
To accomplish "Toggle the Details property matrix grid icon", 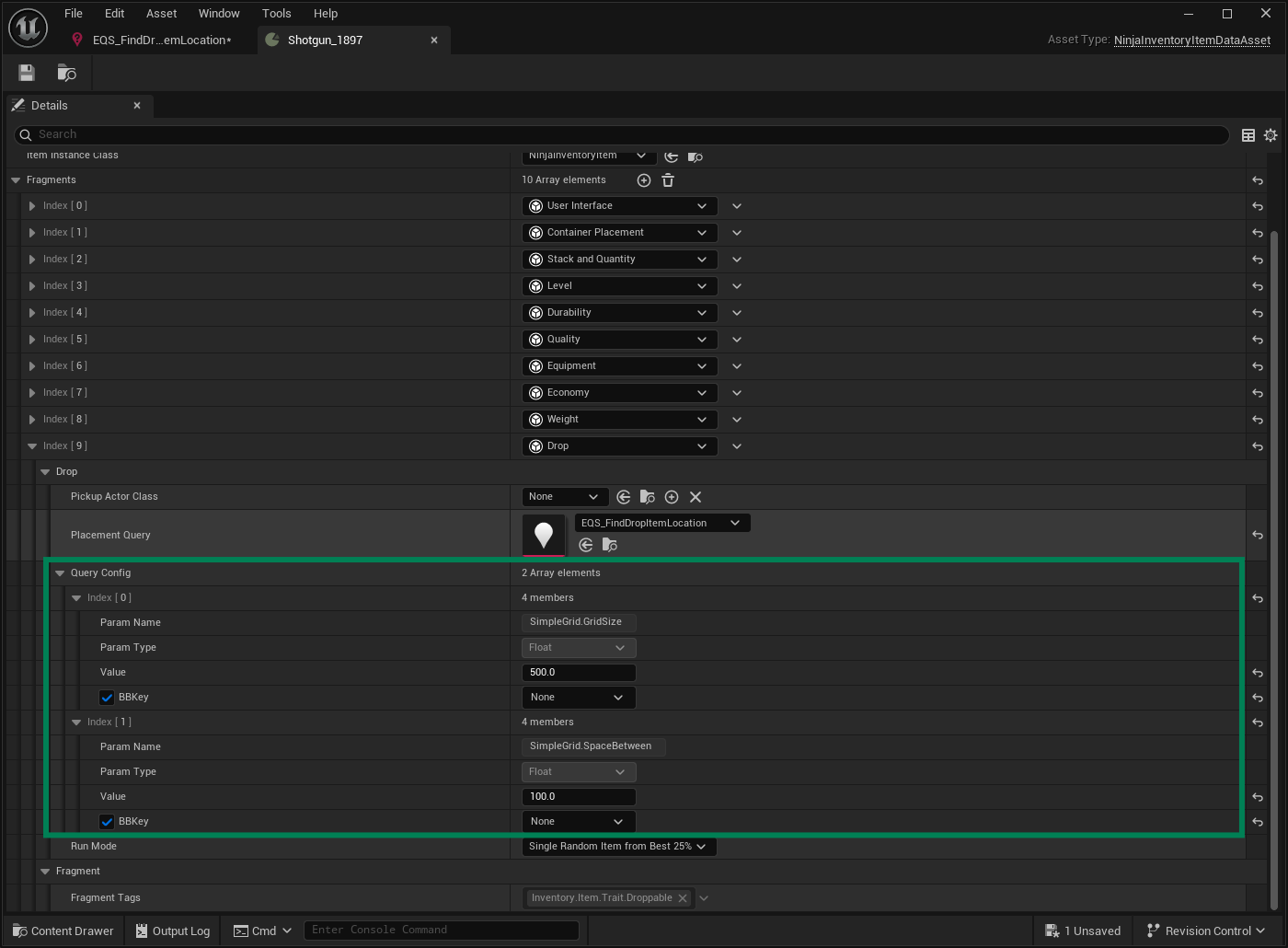I will tap(1248, 135).
